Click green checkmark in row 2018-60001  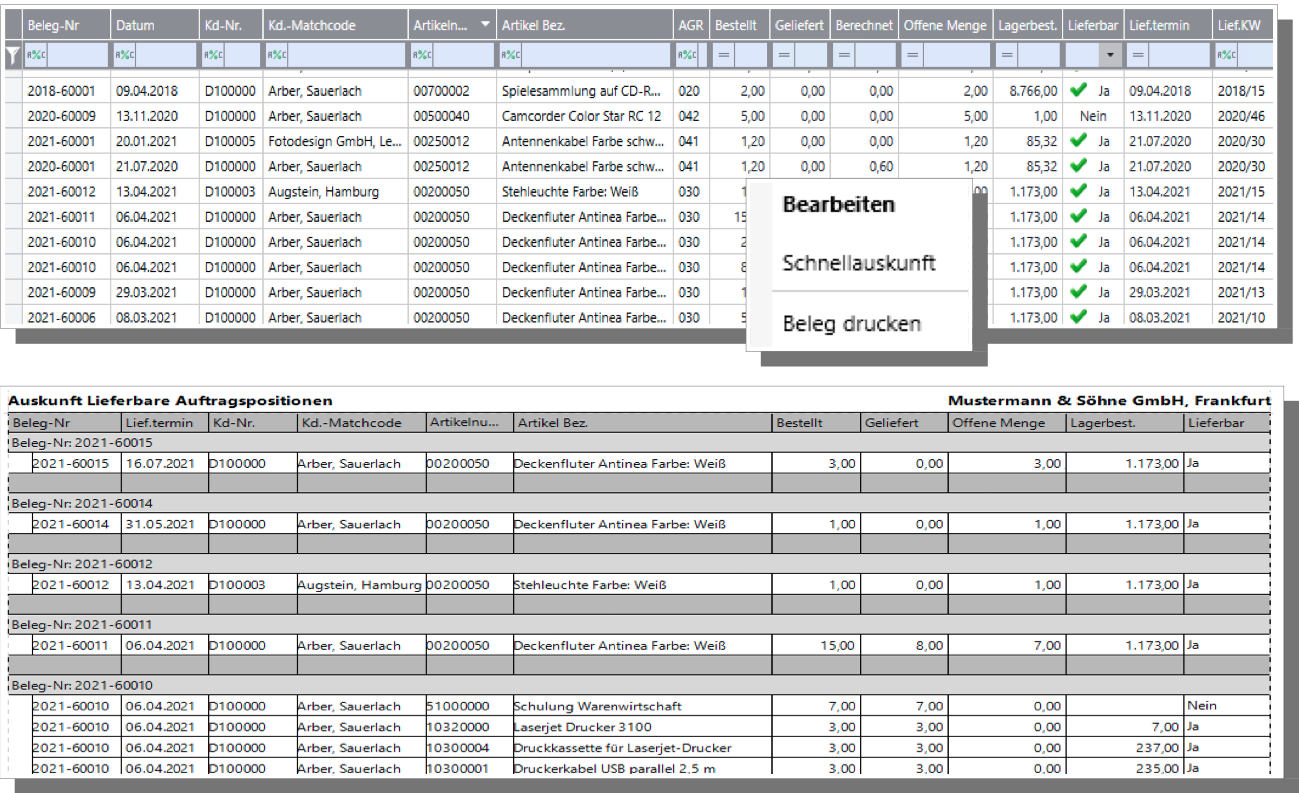point(1078,90)
